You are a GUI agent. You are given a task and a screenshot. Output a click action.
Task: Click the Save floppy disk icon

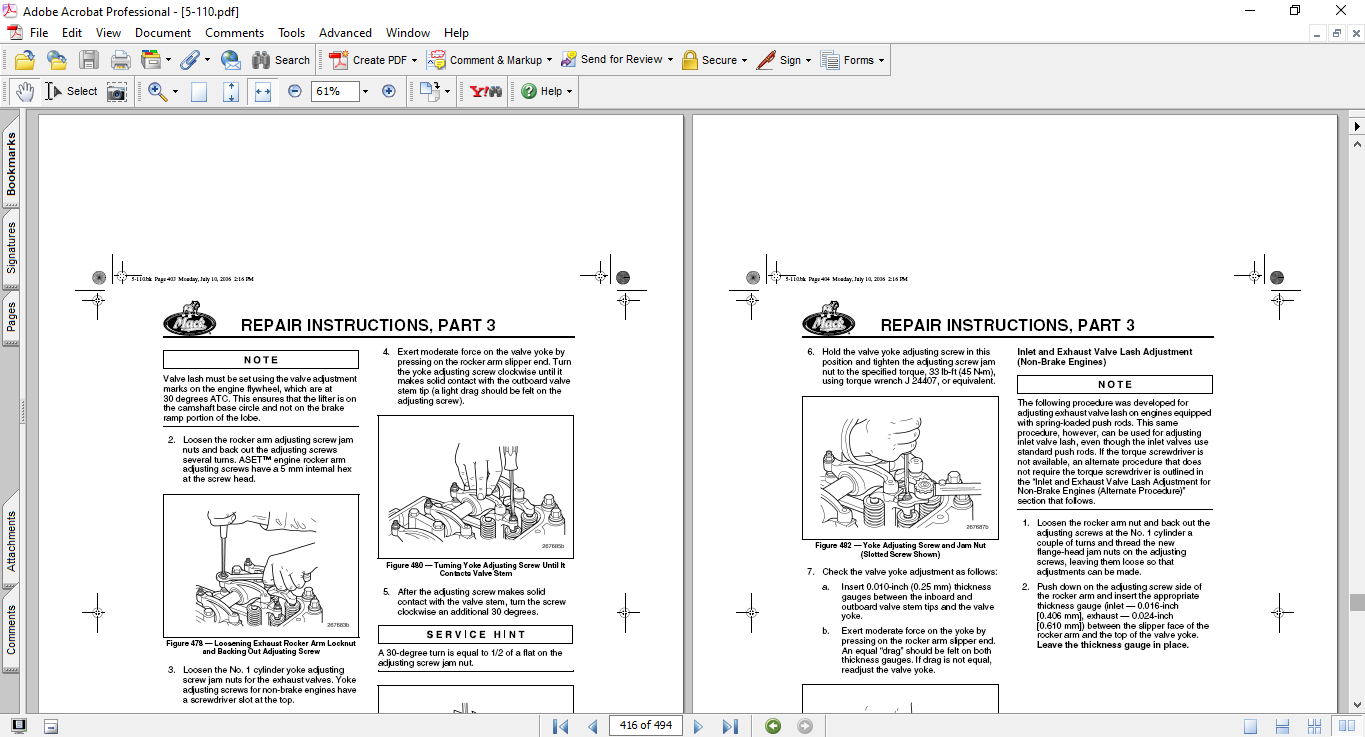(89, 60)
